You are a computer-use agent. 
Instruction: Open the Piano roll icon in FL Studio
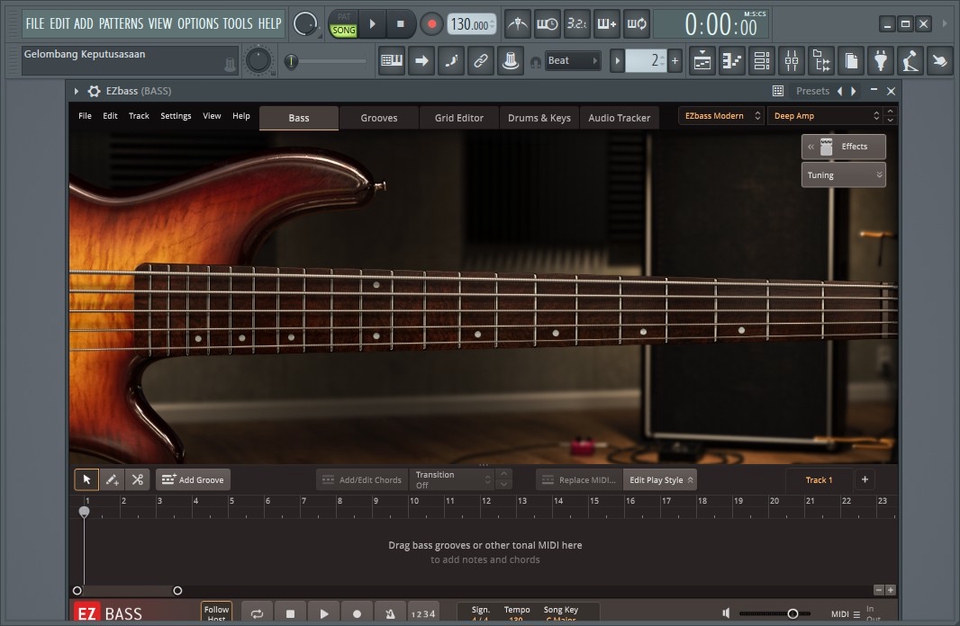pyautogui.click(x=732, y=61)
